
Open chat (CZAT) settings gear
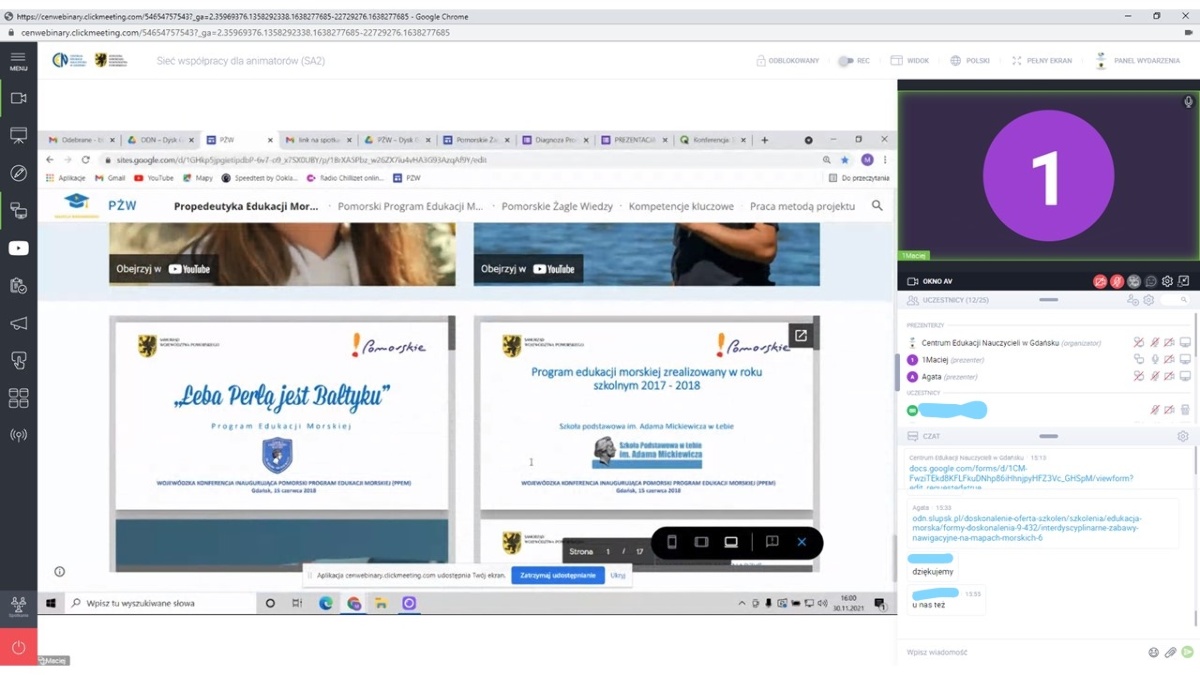[x=1182, y=437]
